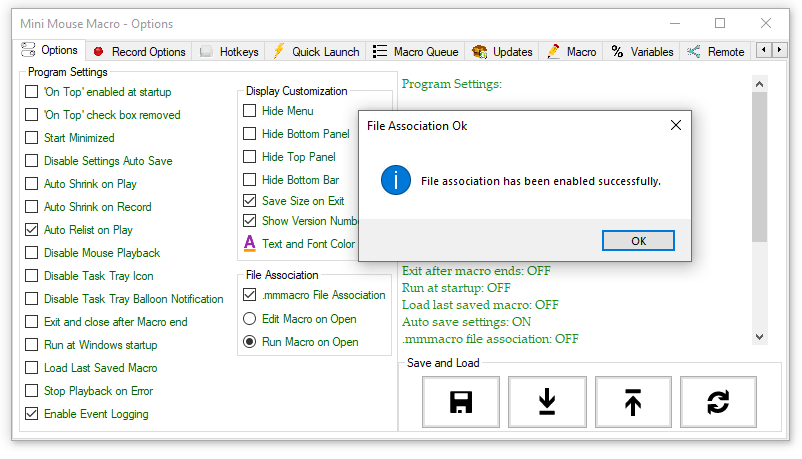Check Run at Windows startup
Screen dimensions: 802x459
click(32, 345)
